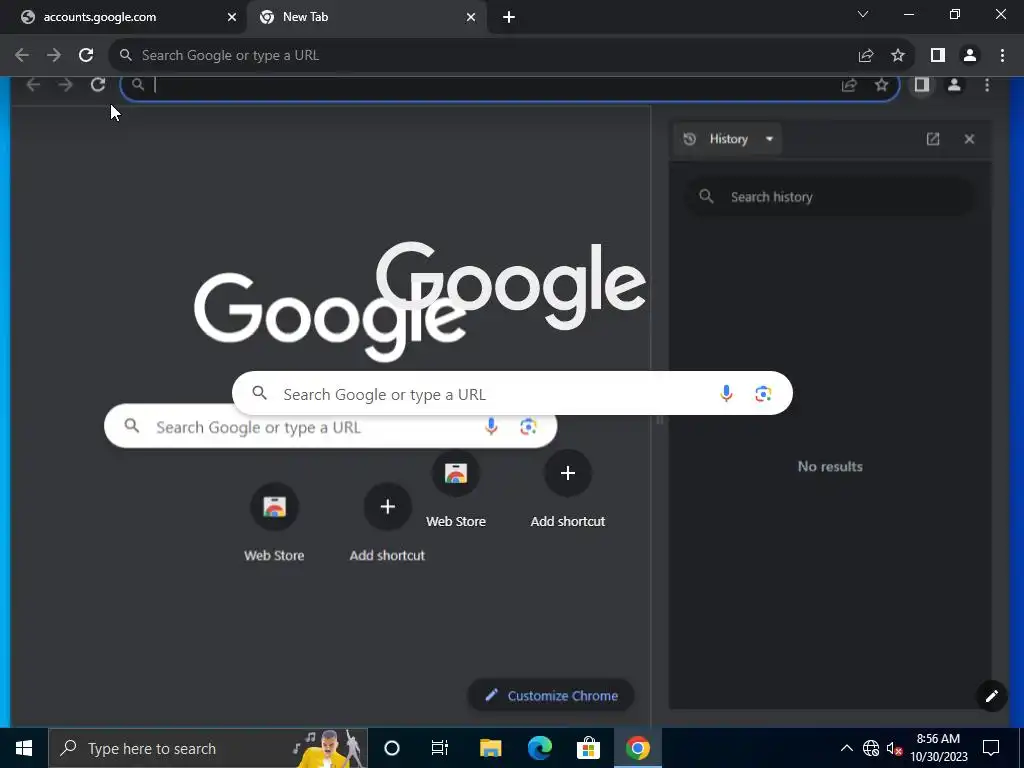1024x768 pixels.
Task: Toggle the highlighted side panel icon in the second toolbar
Action: coord(921,85)
